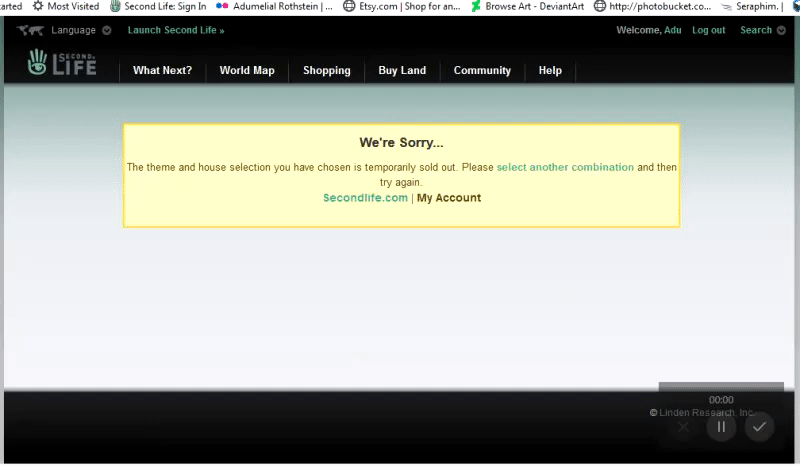The width and height of the screenshot is (800, 466).
Task: Click the Language label text
Action: 73,30
